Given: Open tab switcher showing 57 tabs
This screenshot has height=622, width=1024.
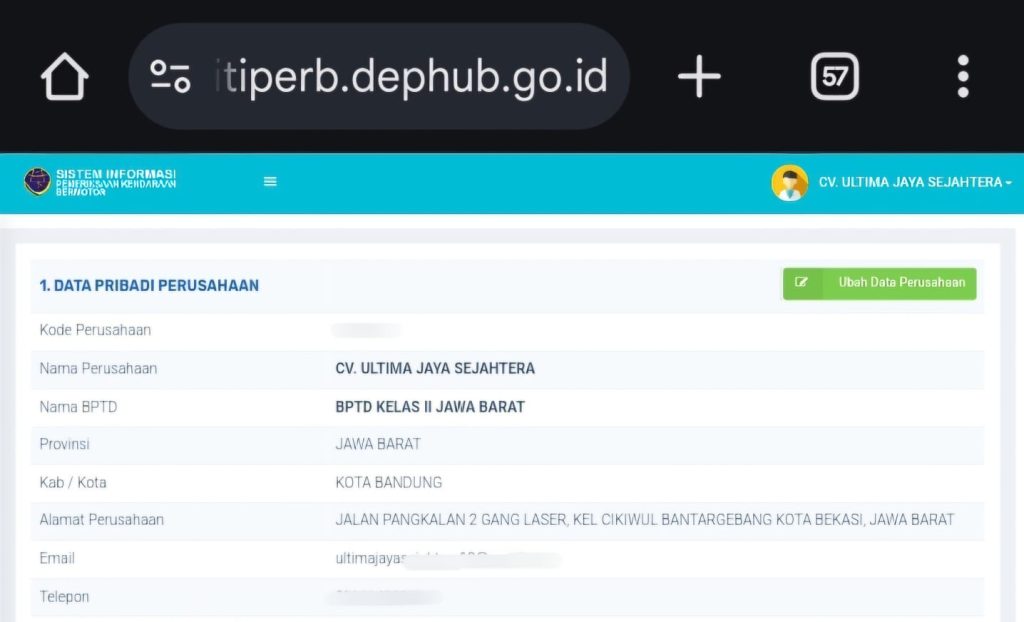Looking at the screenshot, I should pos(834,77).
